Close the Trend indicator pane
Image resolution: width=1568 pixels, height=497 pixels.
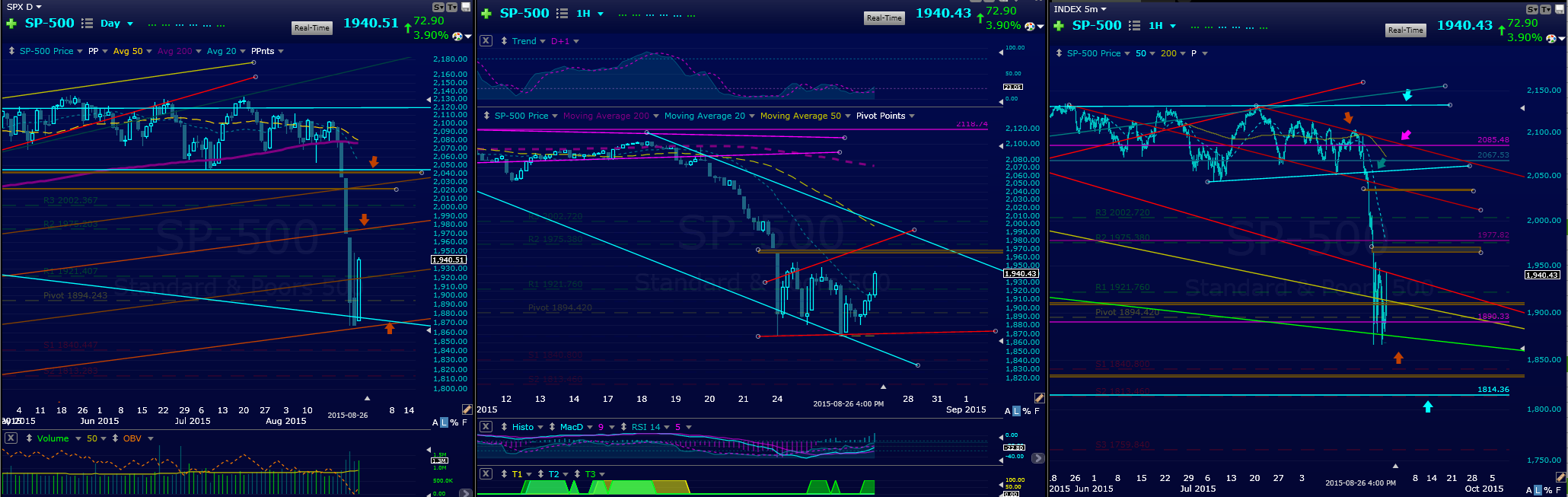(x=486, y=41)
